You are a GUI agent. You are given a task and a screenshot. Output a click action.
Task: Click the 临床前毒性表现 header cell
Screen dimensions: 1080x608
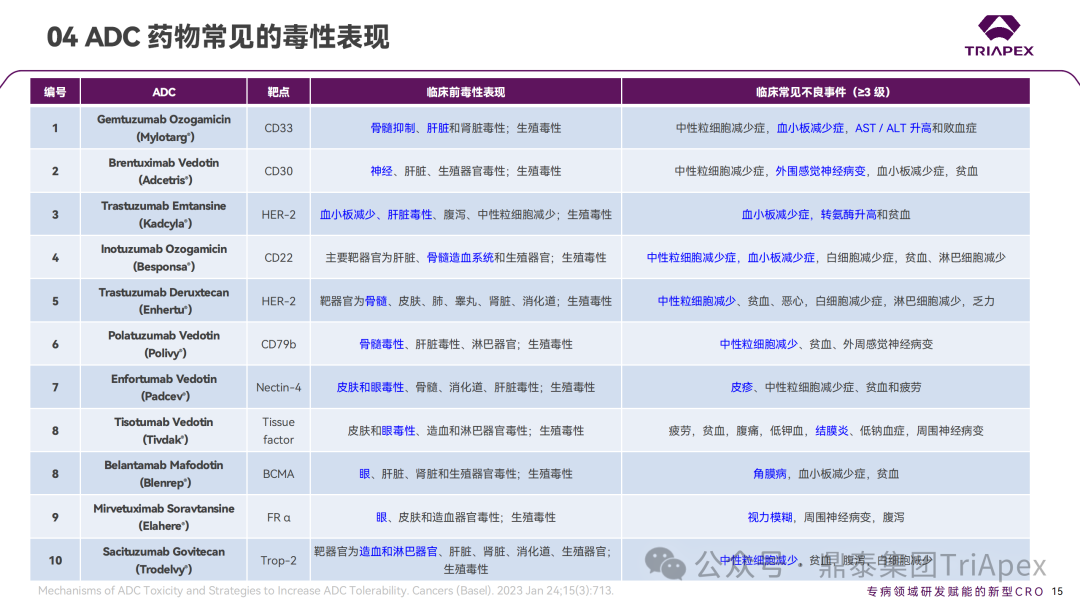tap(465, 91)
